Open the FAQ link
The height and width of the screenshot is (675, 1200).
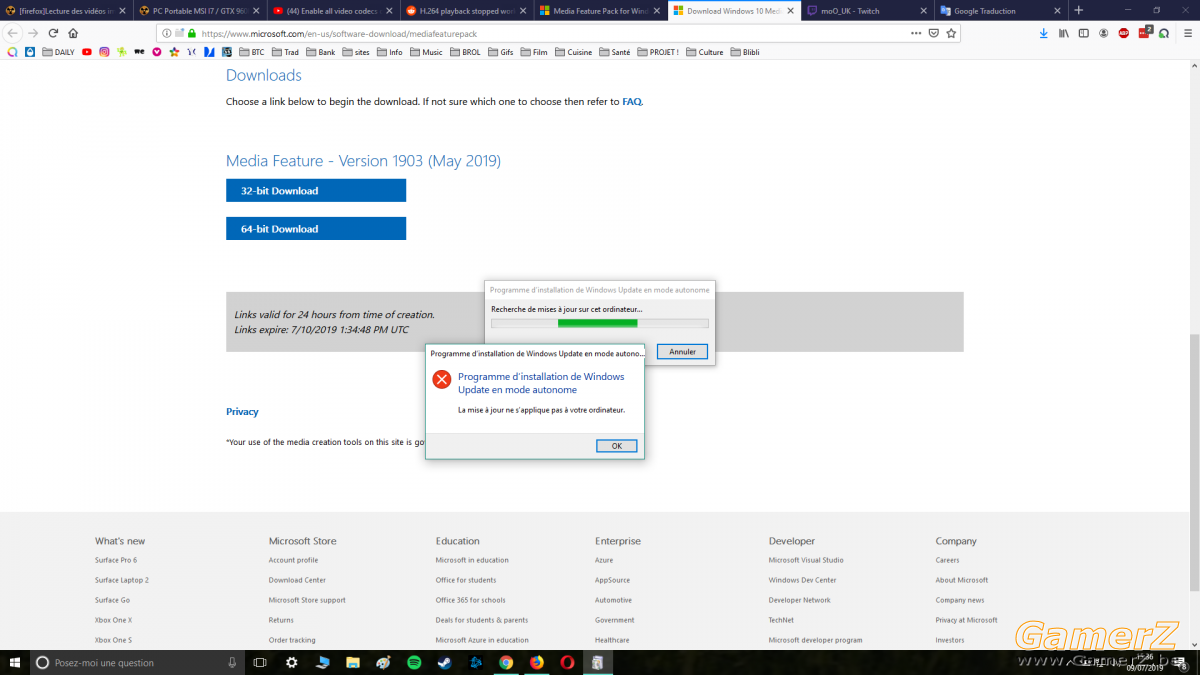click(x=632, y=102)
